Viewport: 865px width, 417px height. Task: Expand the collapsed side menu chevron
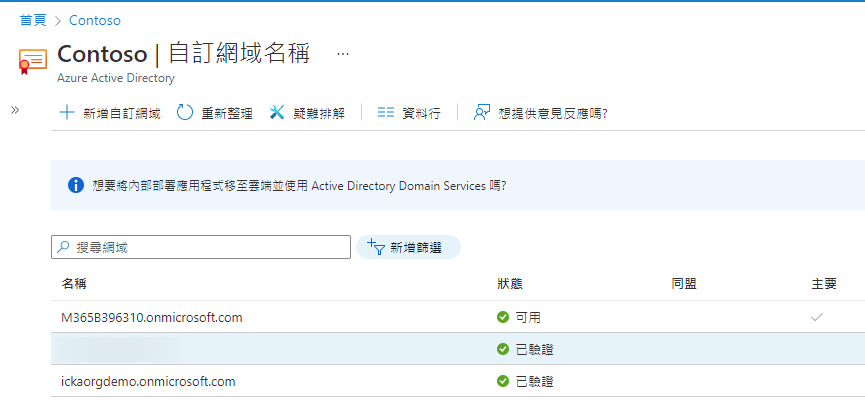click(15, 110)
